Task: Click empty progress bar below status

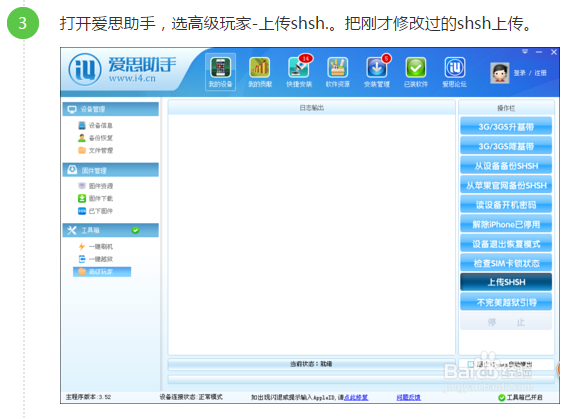Action: 361,379
